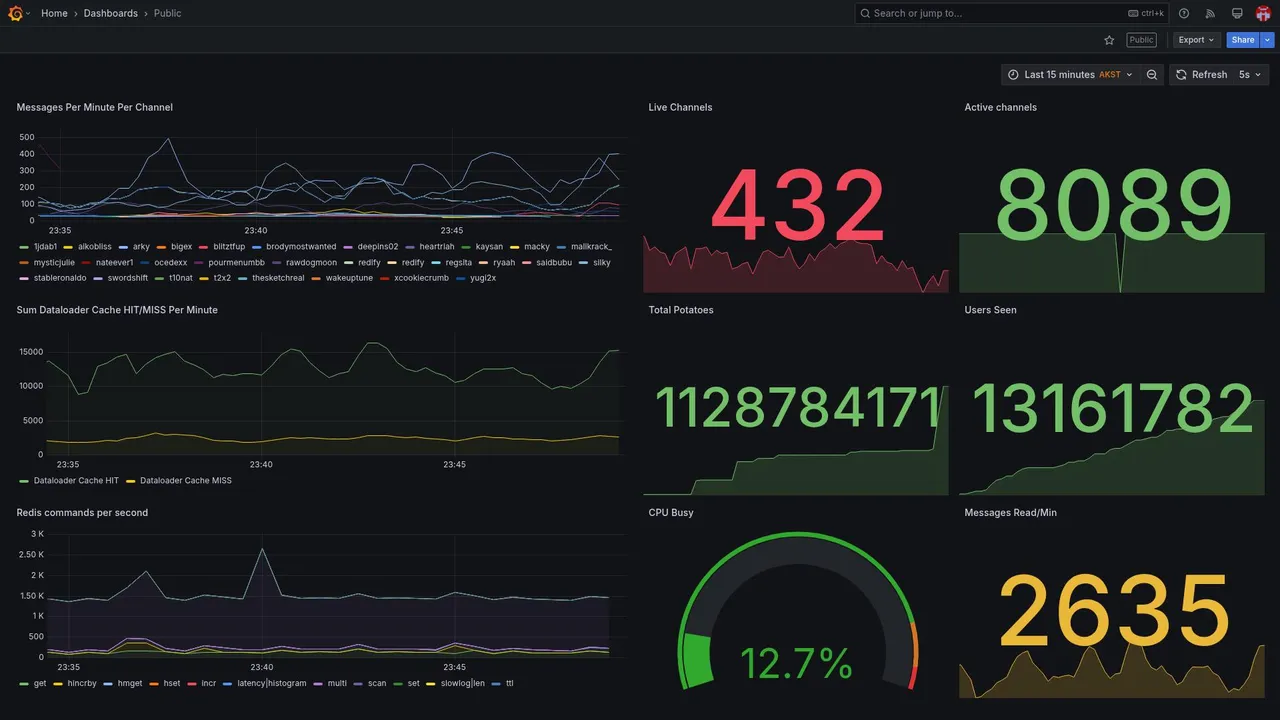Open the Share button arrow dropdown
Viewport: 1280px width, 720px height.
[x=1268, y=40]
